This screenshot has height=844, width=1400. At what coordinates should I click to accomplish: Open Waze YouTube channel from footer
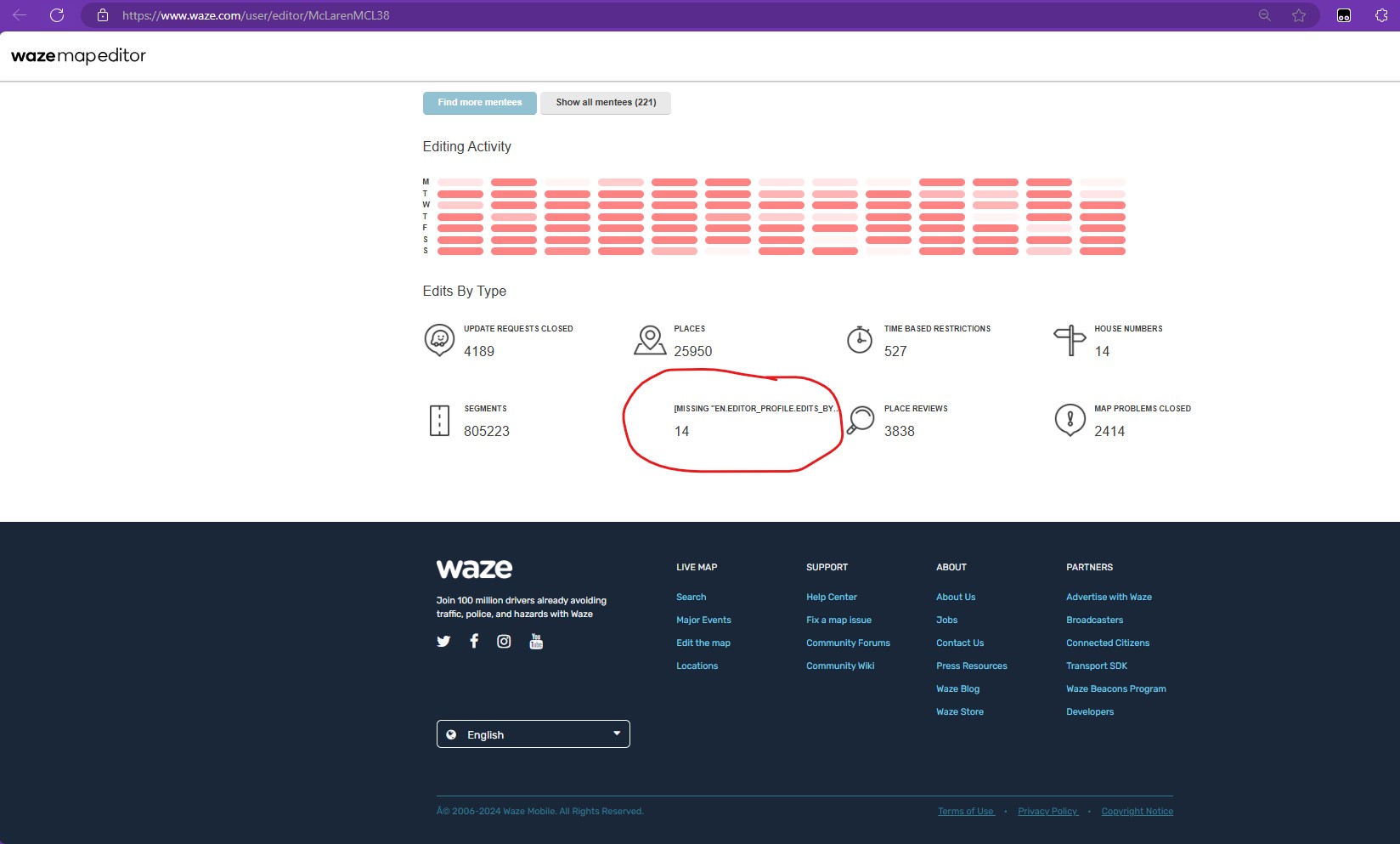(x=536, y=641)
